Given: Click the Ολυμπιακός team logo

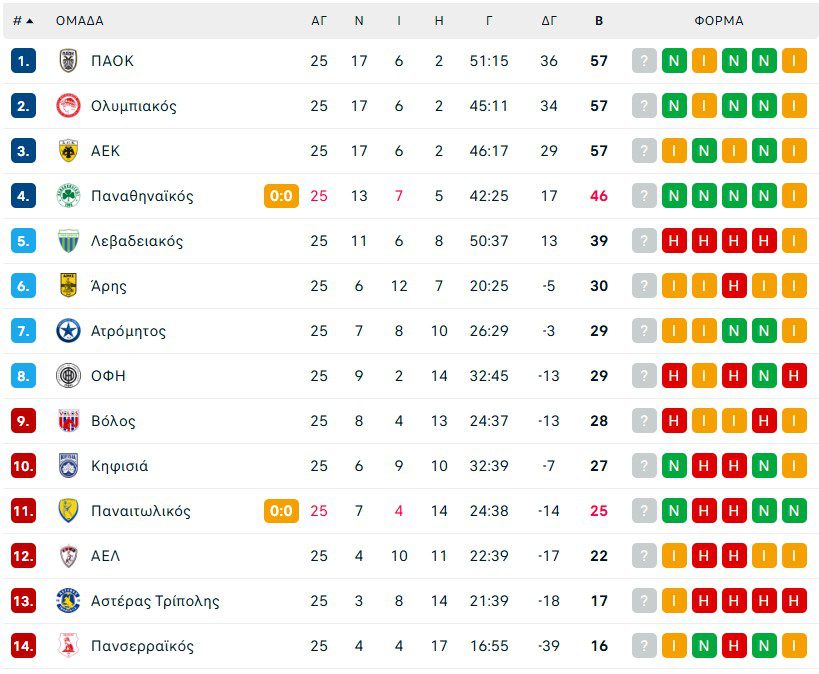Looking at the screenshot, I should coord(68,106).
